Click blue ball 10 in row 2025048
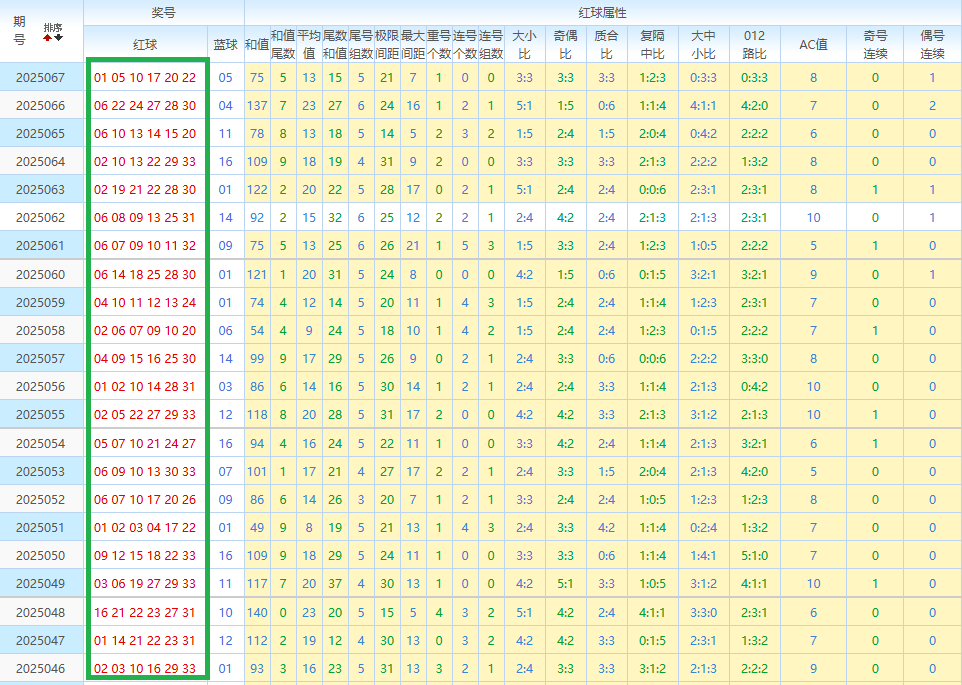This screenshot has height=685, width=962. [225, 612]
